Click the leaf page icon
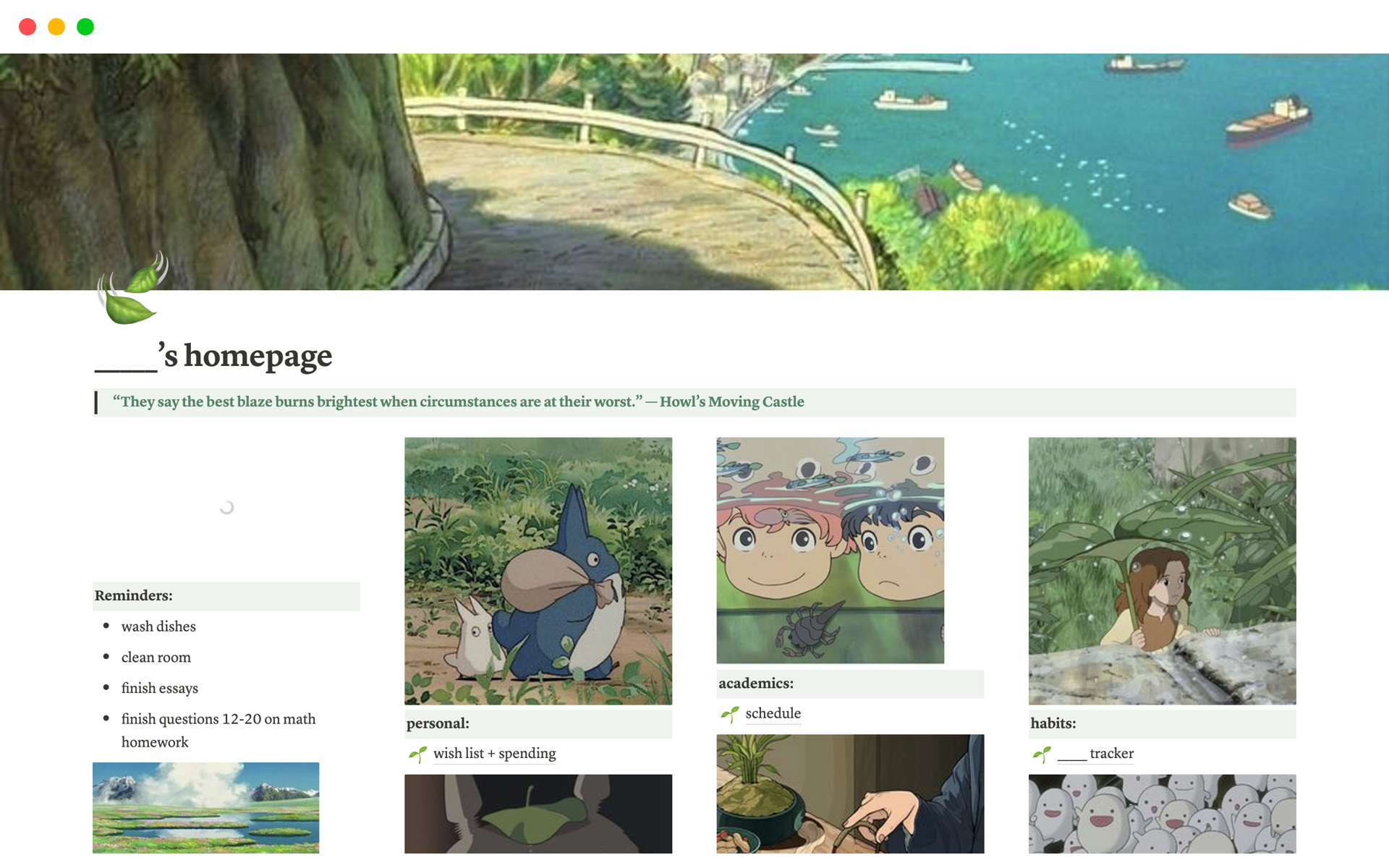This screenshot has width=1389, height=868. click(x=132, y=288)
